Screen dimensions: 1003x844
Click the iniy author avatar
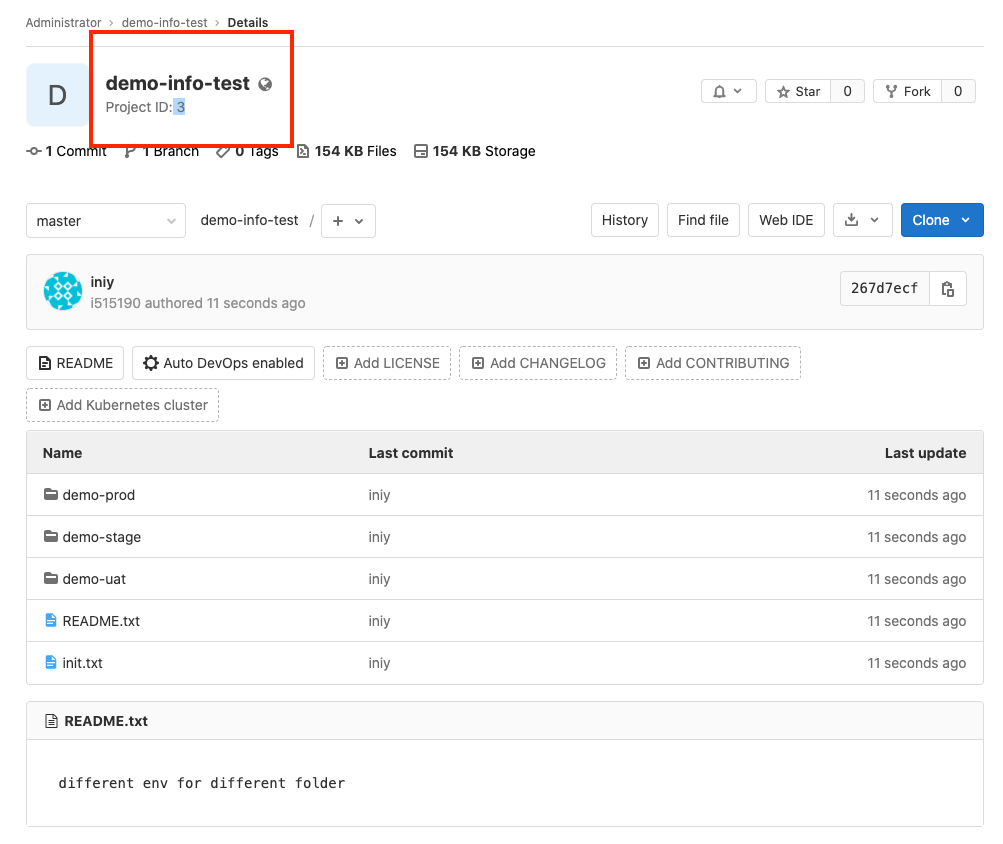63,291
